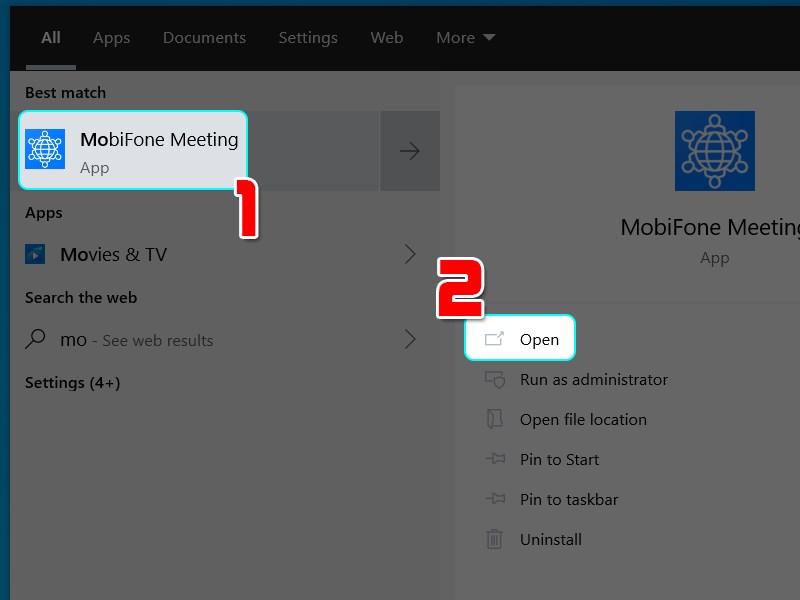Switch to the Apps search tab

coord(111,38)
